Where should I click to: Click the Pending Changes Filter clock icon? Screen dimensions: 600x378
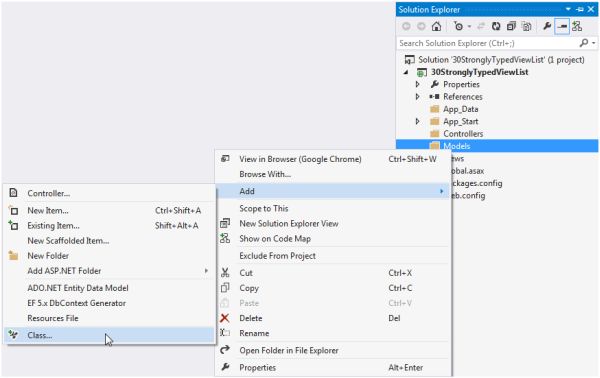[458, 26]
